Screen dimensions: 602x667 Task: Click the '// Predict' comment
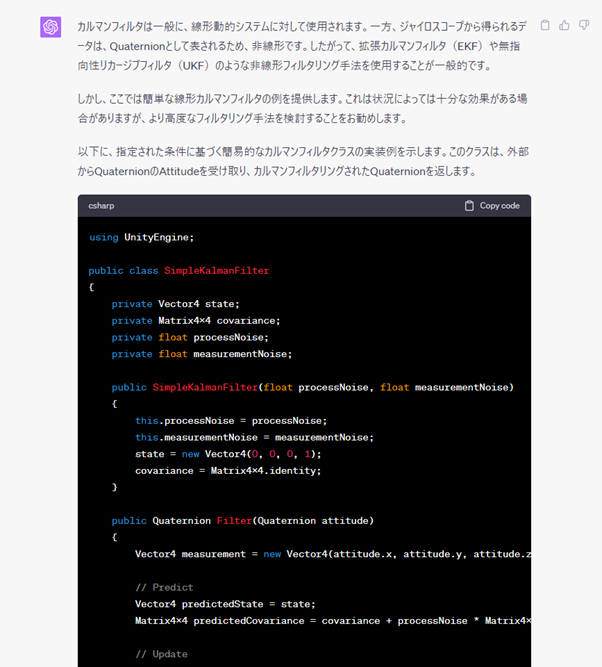click(164, 587)
